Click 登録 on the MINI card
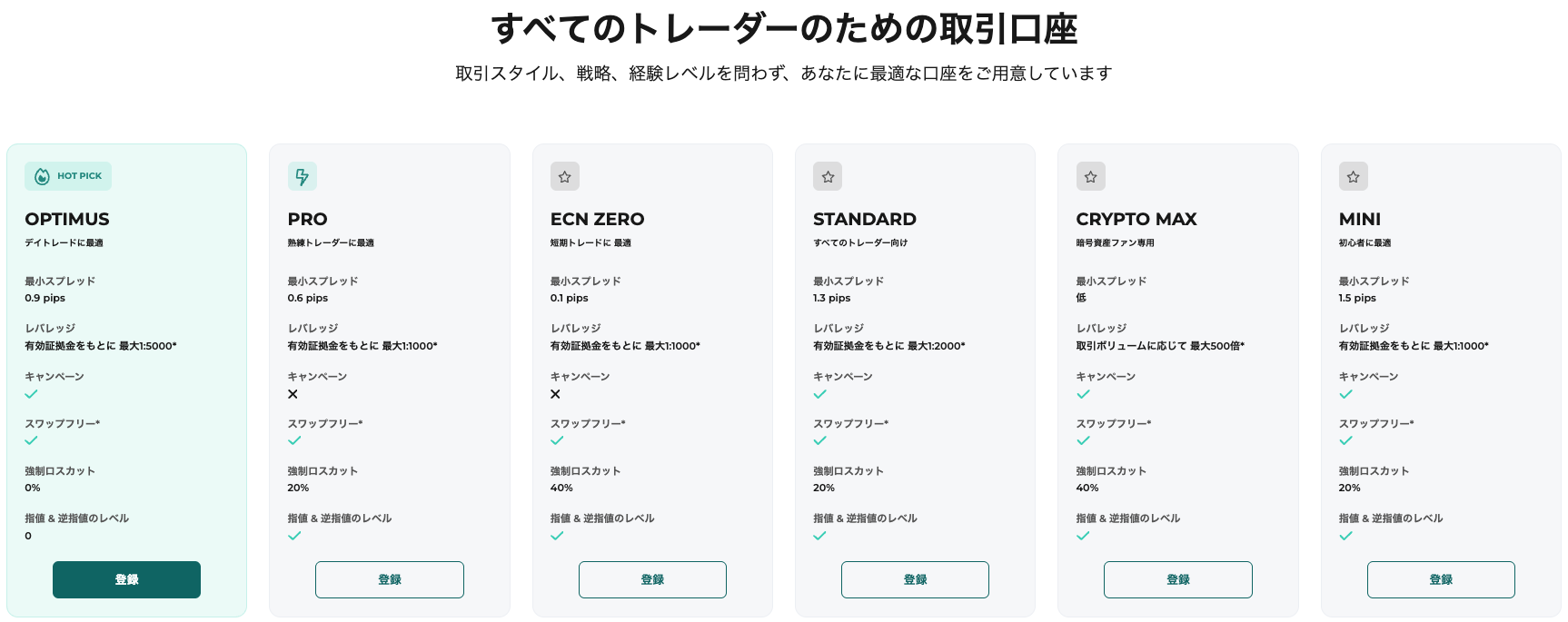Viewport: 1568px width, 622px height. [x=1440, y=579]
